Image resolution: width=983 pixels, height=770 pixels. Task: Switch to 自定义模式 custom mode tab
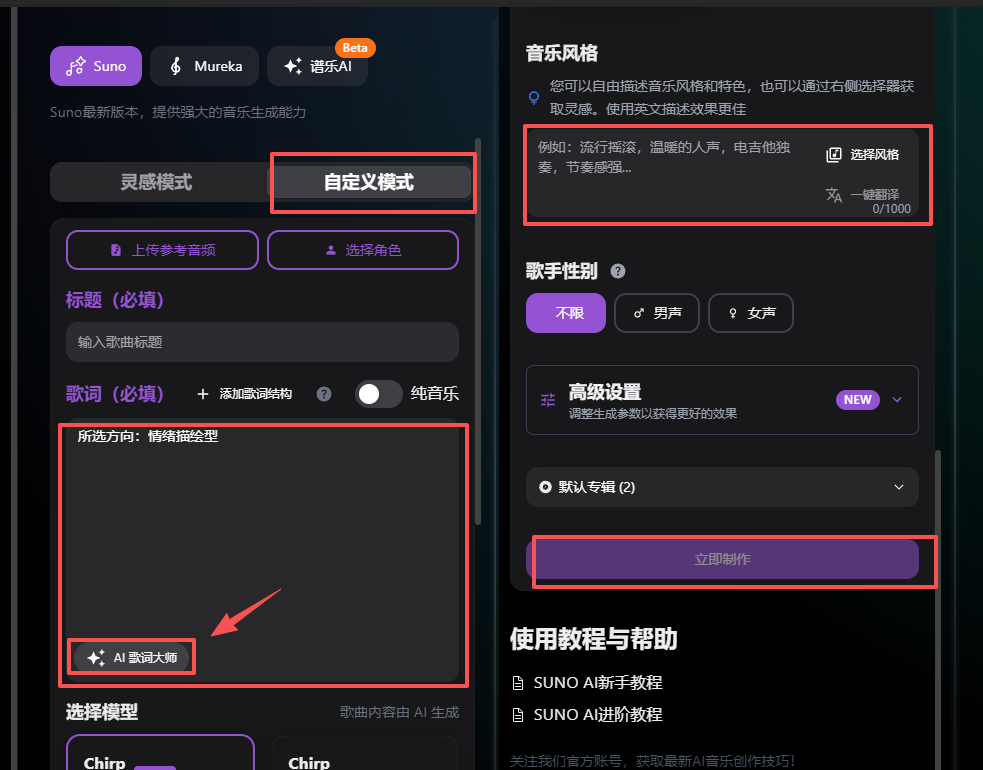click(x=371, y=183)
